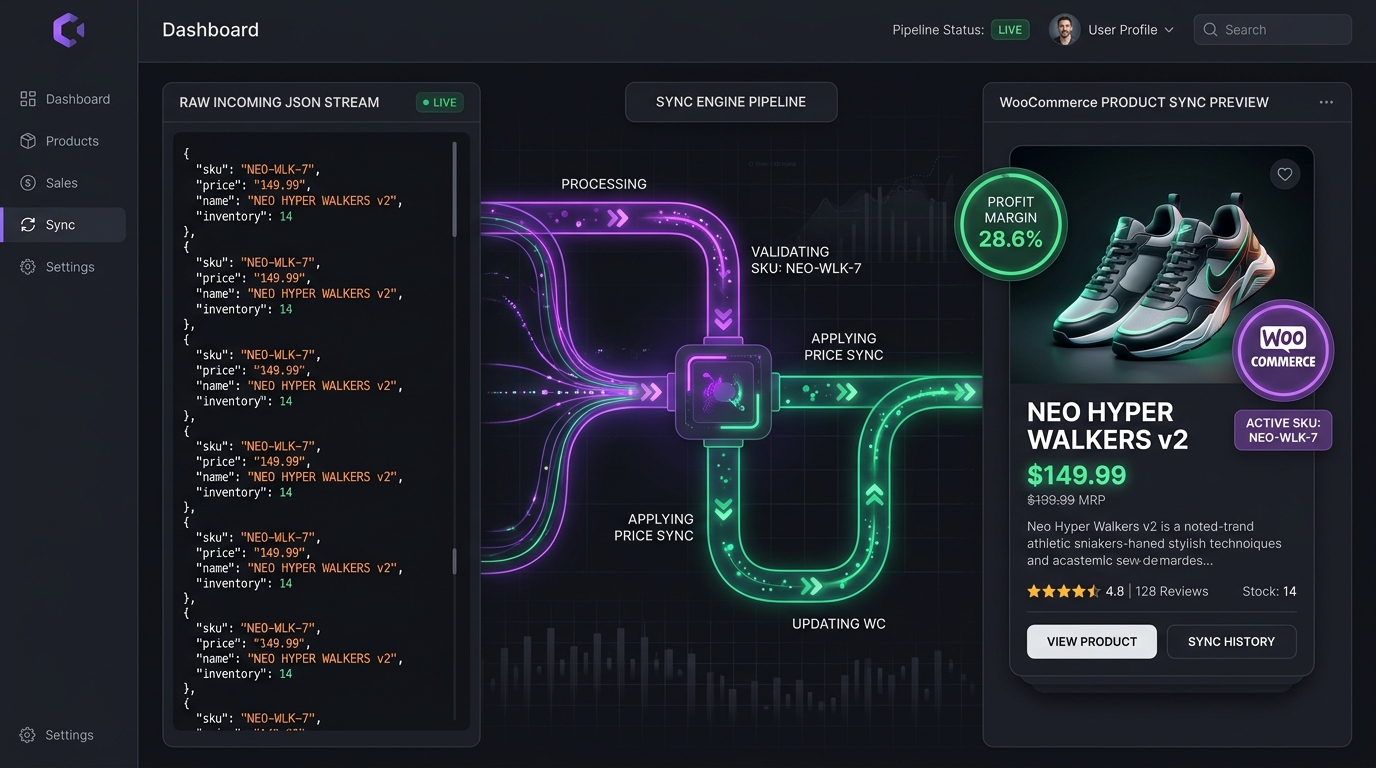Click the Stock: 14 value
Screen dimensions: 1376x768
pos(1269,591)
